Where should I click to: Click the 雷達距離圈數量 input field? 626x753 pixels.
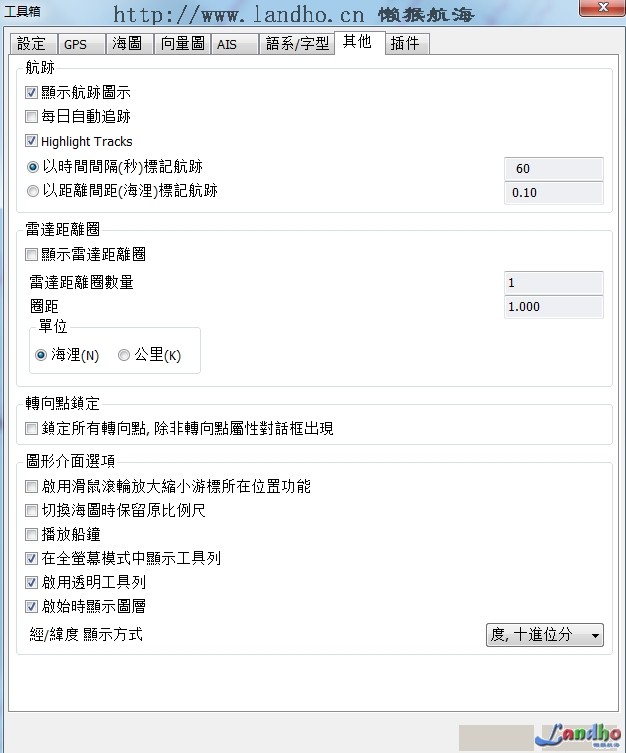tap(553, 283)
